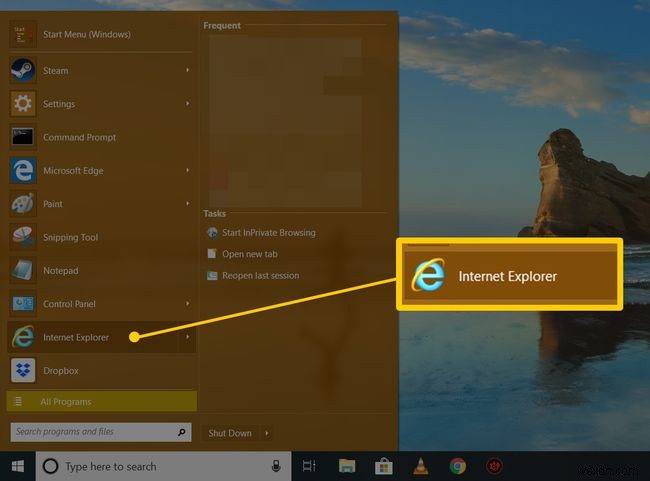Click the Shut Down button
This screenshot has height=481, width=650.
tap(230, 433)
